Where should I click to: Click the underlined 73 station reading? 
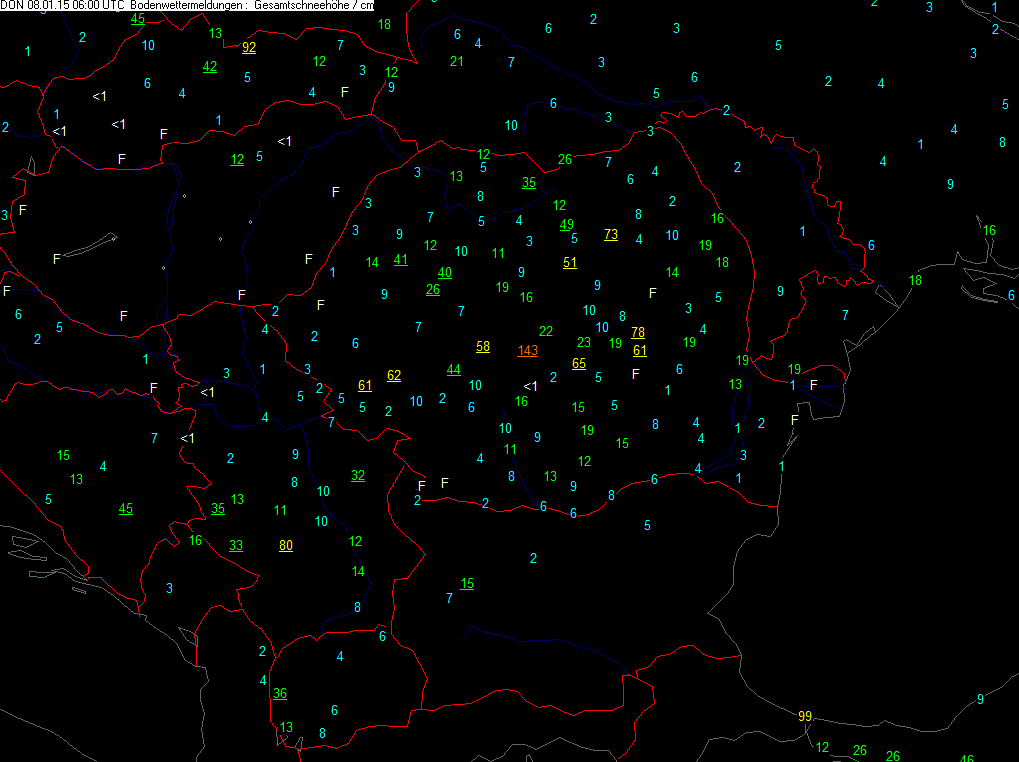[x=611, y=235]
